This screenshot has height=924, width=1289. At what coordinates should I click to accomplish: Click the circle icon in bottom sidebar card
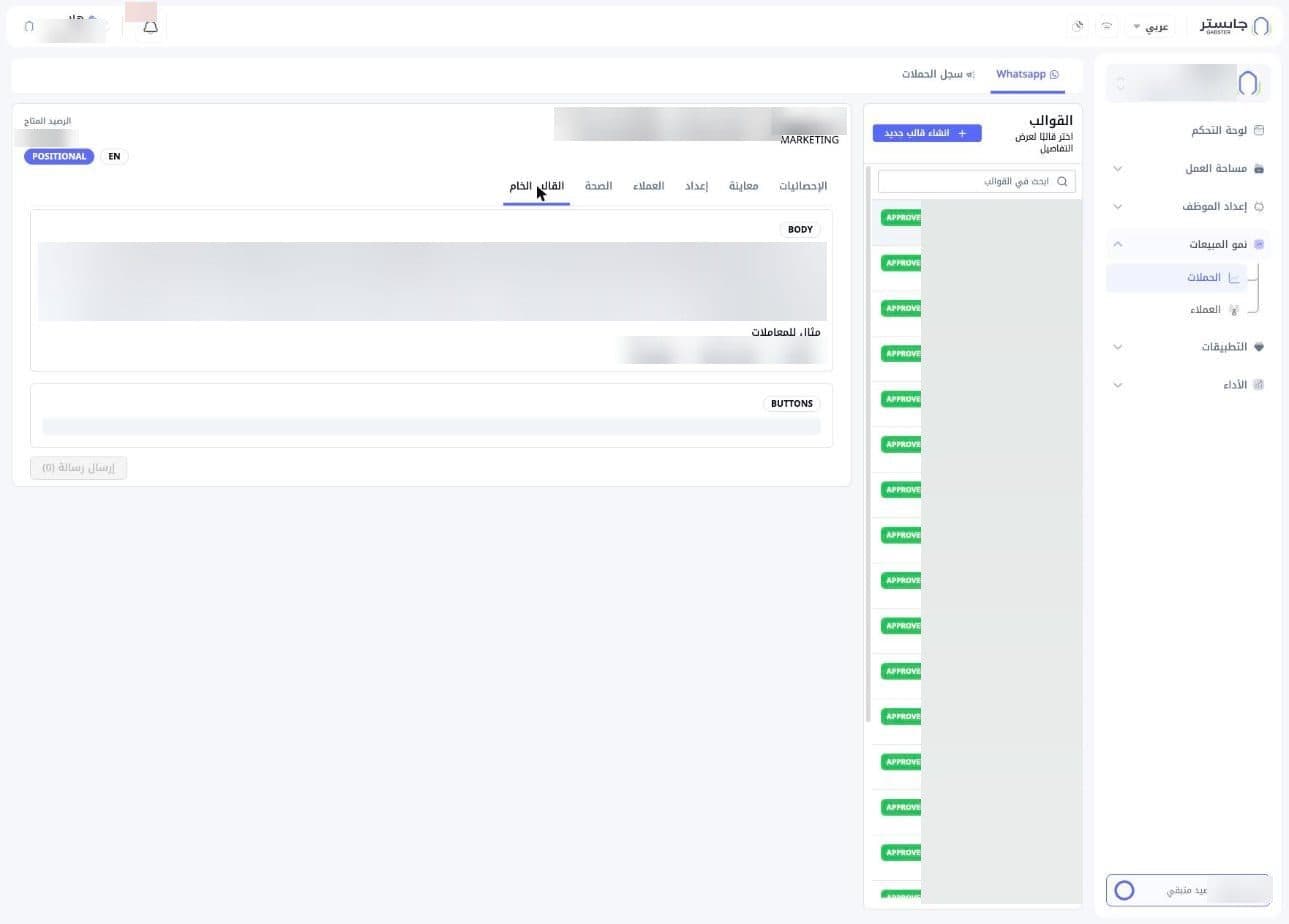(x=1124, y=890)
